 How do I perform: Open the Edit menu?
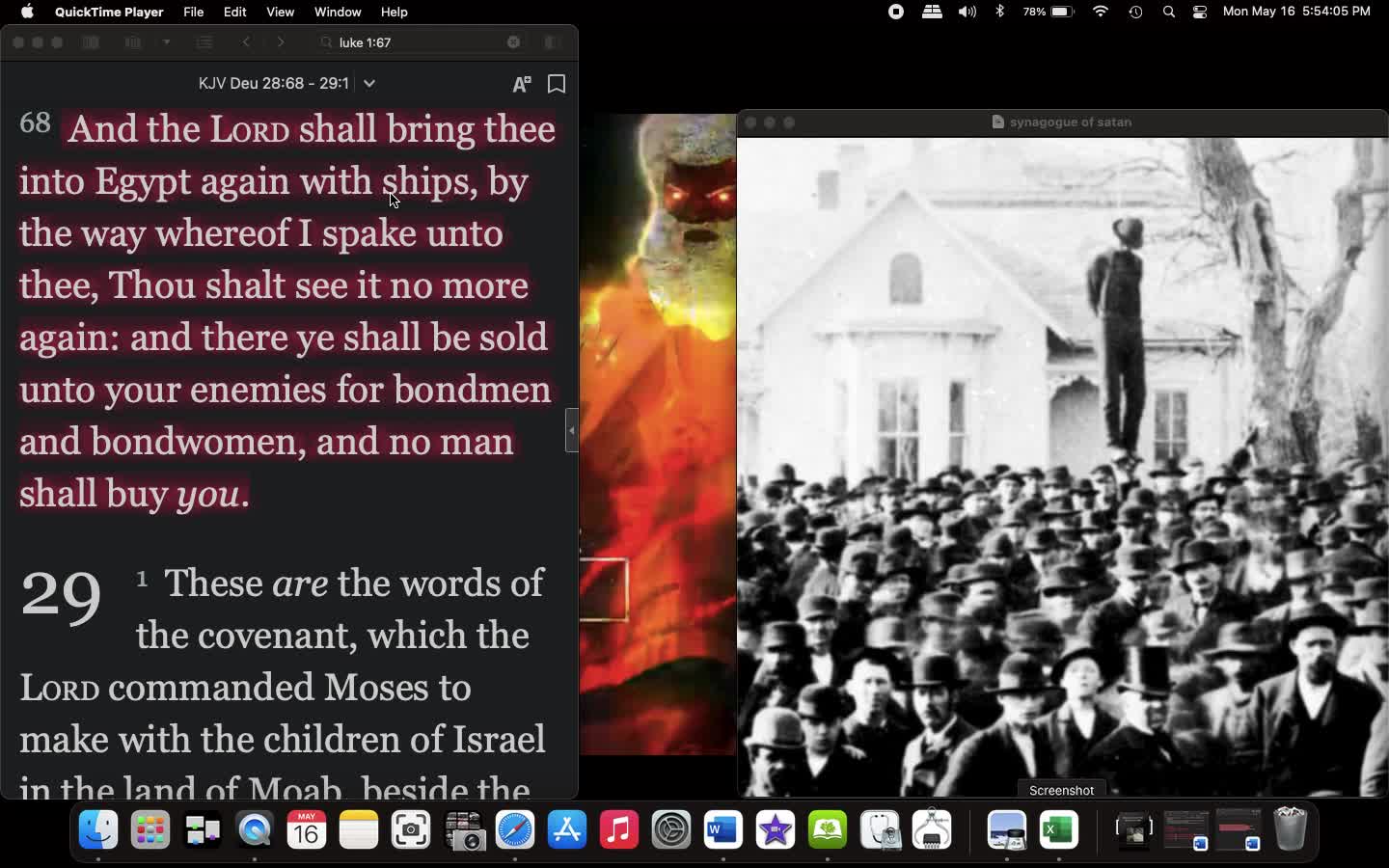click(x=235, y=12)
